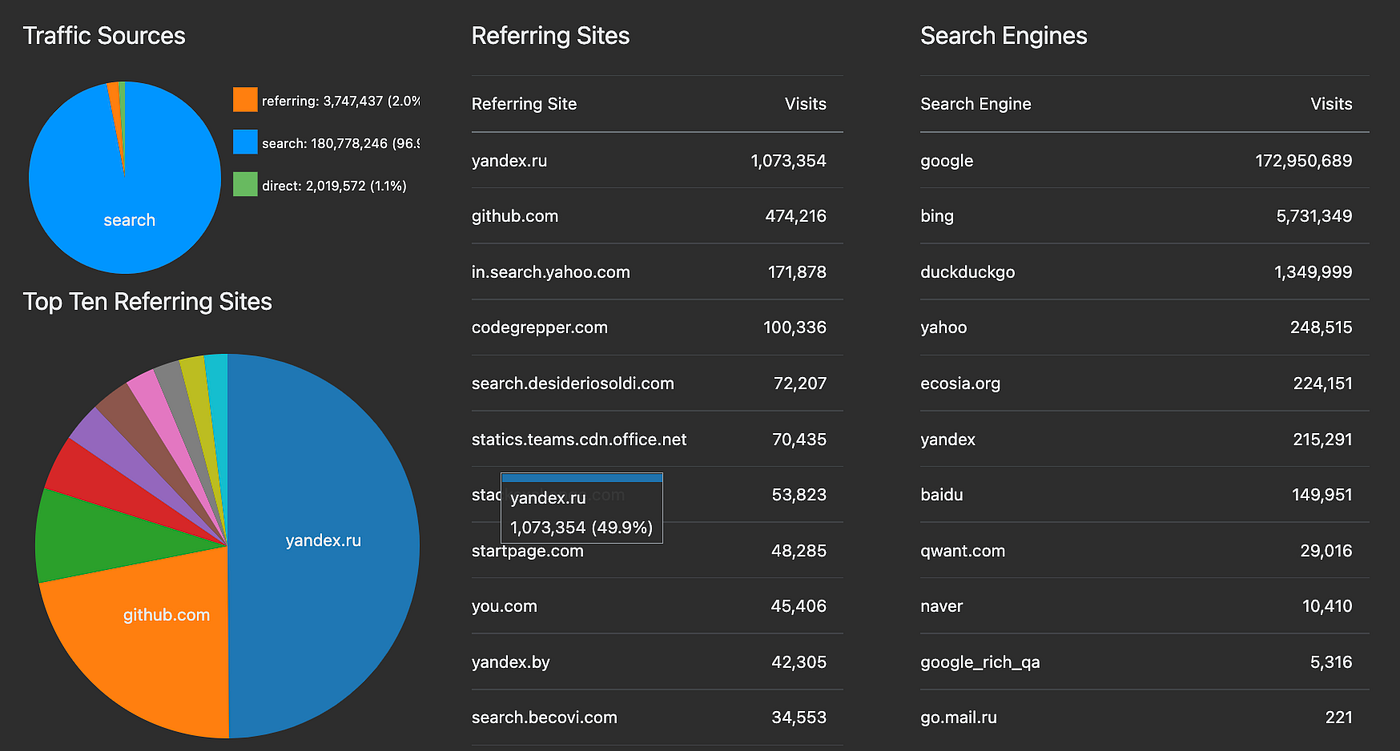The height and width of the screenshot is (751, 1400).
Task: Open the codegrepper.com row
Action: point(657,327)
